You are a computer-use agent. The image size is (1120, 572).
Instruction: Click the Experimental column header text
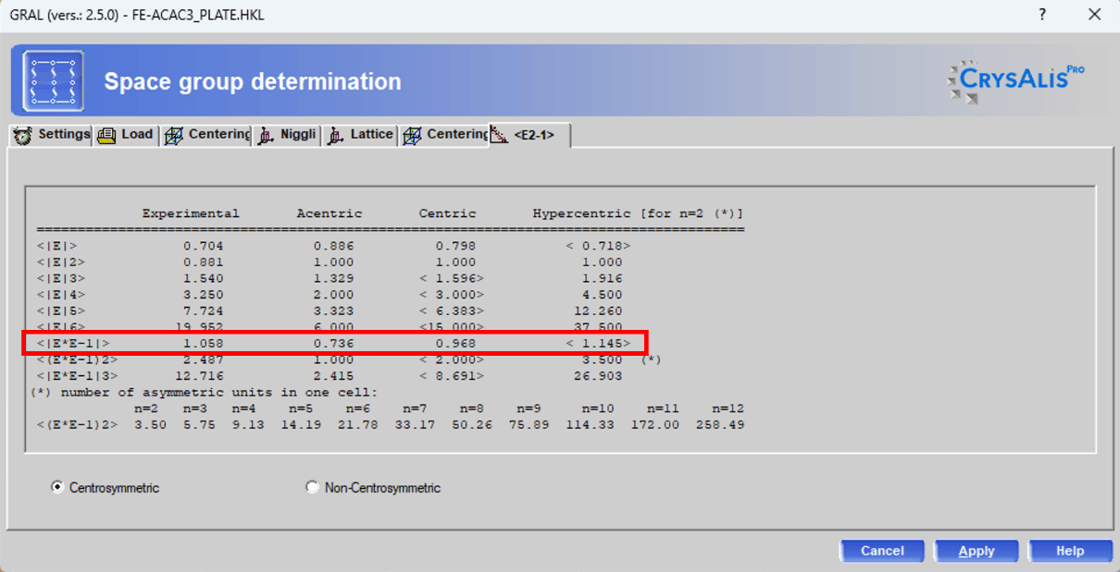coord(190,213)
